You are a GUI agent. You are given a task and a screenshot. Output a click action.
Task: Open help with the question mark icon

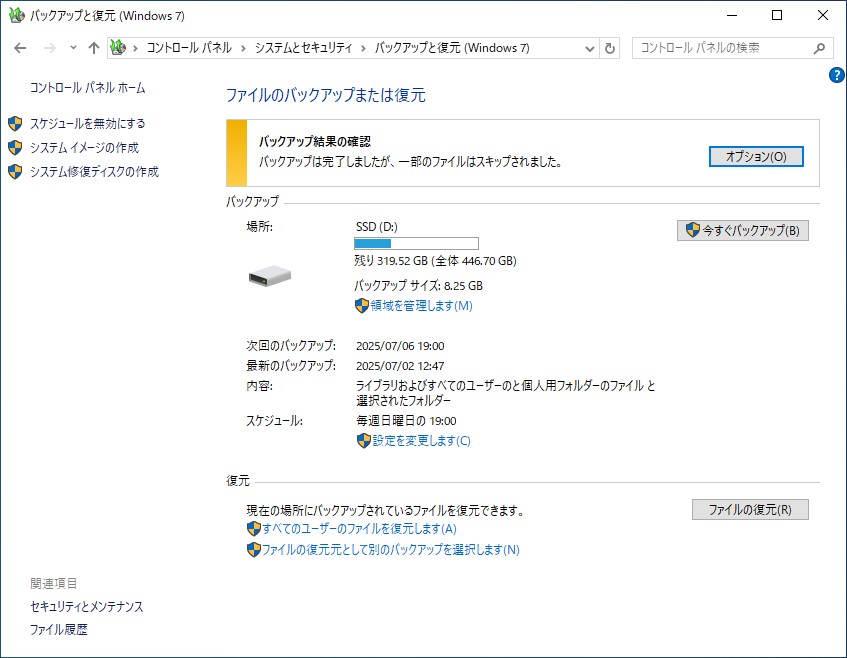(x=837, y=75)
